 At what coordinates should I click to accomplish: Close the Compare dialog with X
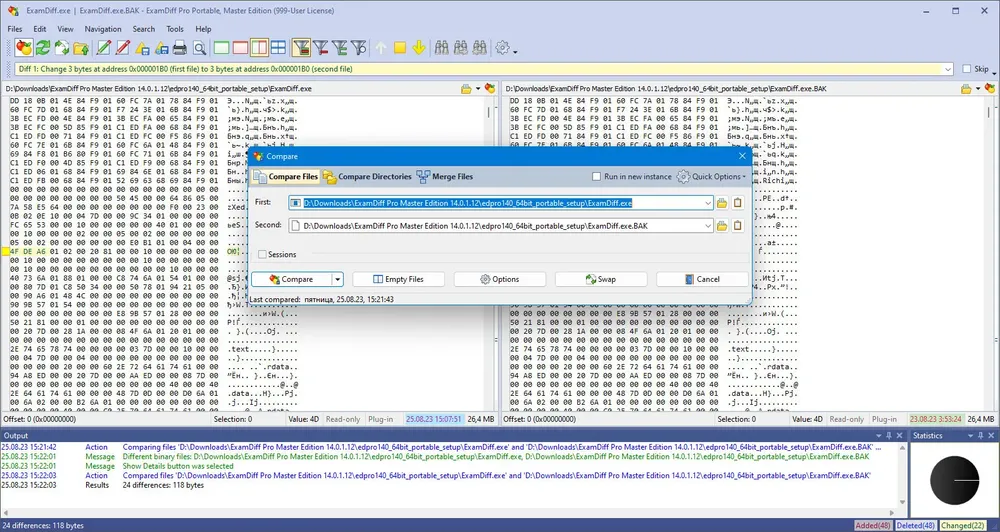pyautogui.click(x=742, y=156)
